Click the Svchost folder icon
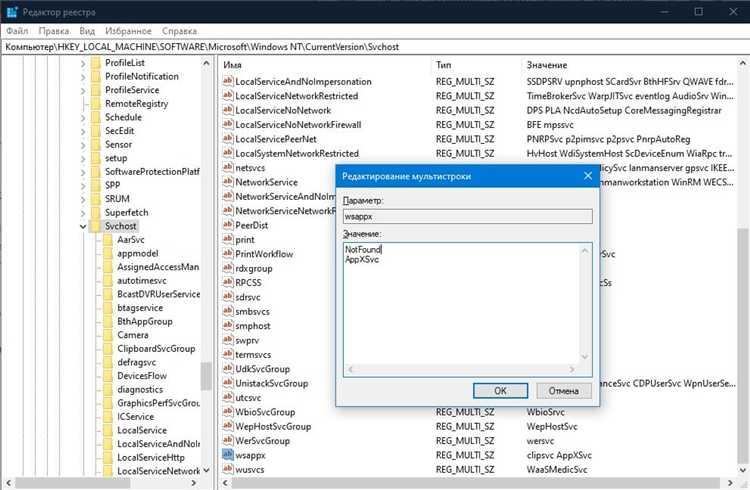Screen dimensions: 750x490 click(x=96, y=226)
